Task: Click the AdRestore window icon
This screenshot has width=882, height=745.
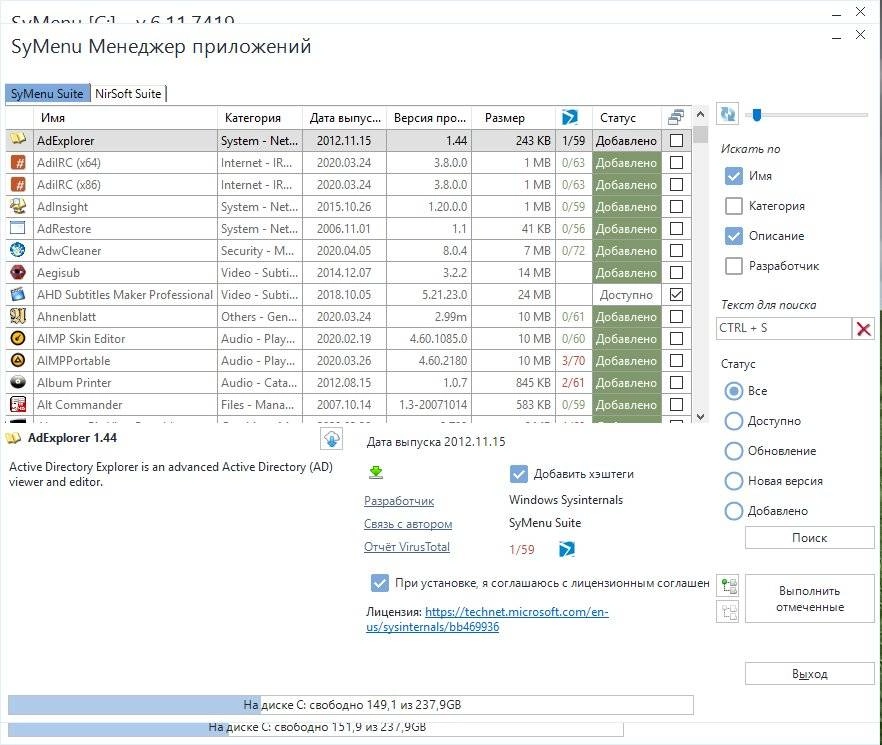Action: [18, 228]
